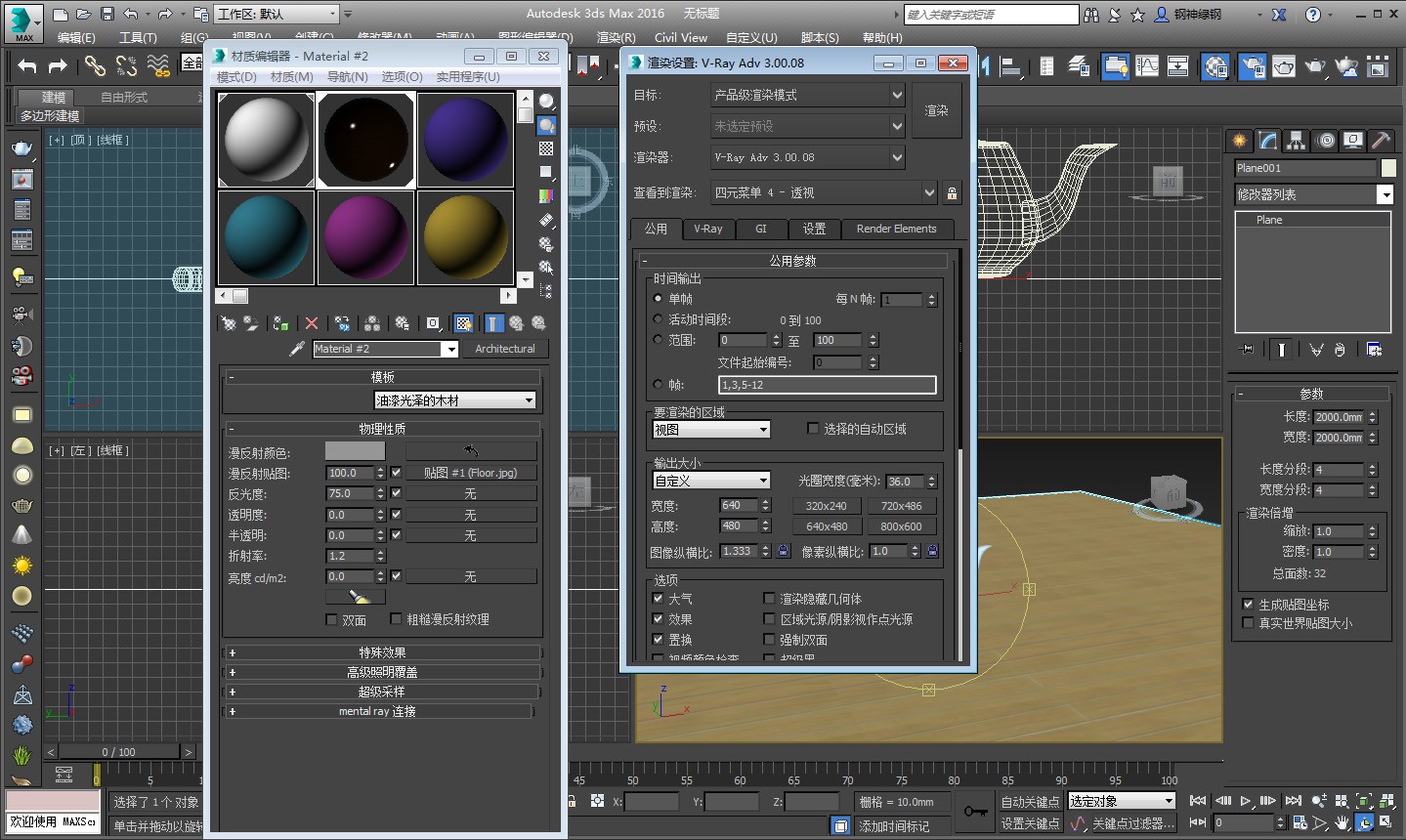Image resolution: width=1406 pixels, height=840 pixels.
Task: Toggle 真实世界贴图大小 checkbox
Action: pyautogui.click(x=1248, y=622)
